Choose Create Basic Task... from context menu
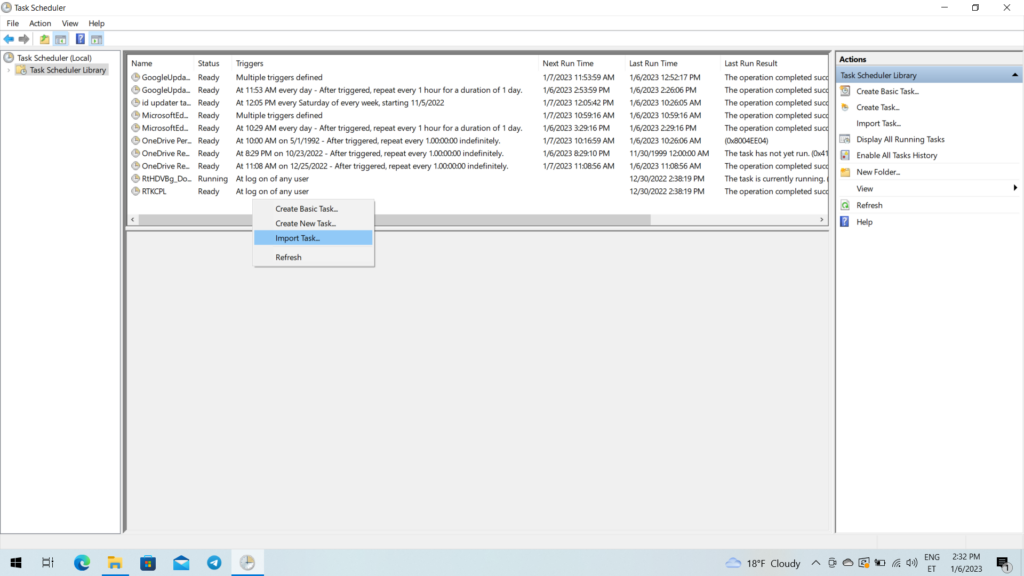The height and width of the screenshot is (576, 1024). [306, 209]
